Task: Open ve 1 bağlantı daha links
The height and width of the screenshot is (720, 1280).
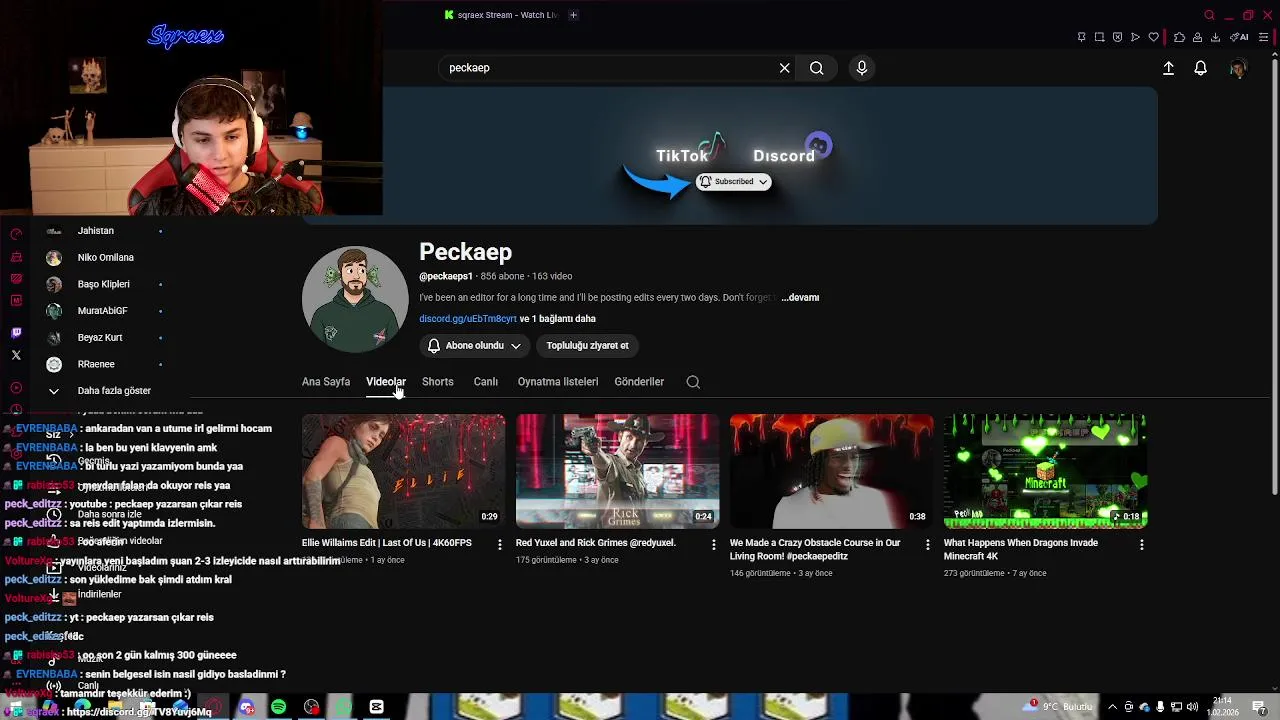Action: click(558, 319)
